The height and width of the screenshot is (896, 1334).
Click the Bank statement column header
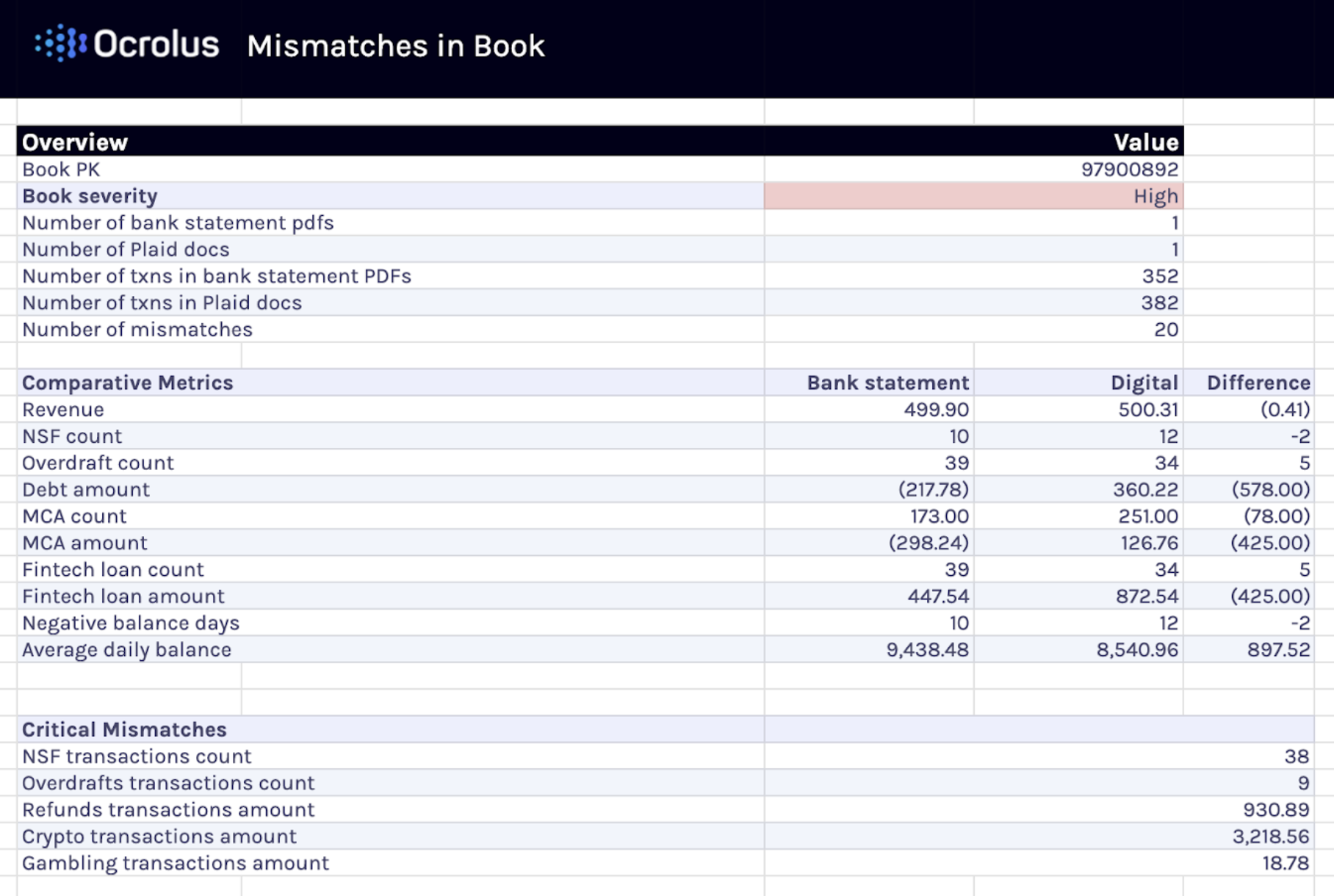888,383
